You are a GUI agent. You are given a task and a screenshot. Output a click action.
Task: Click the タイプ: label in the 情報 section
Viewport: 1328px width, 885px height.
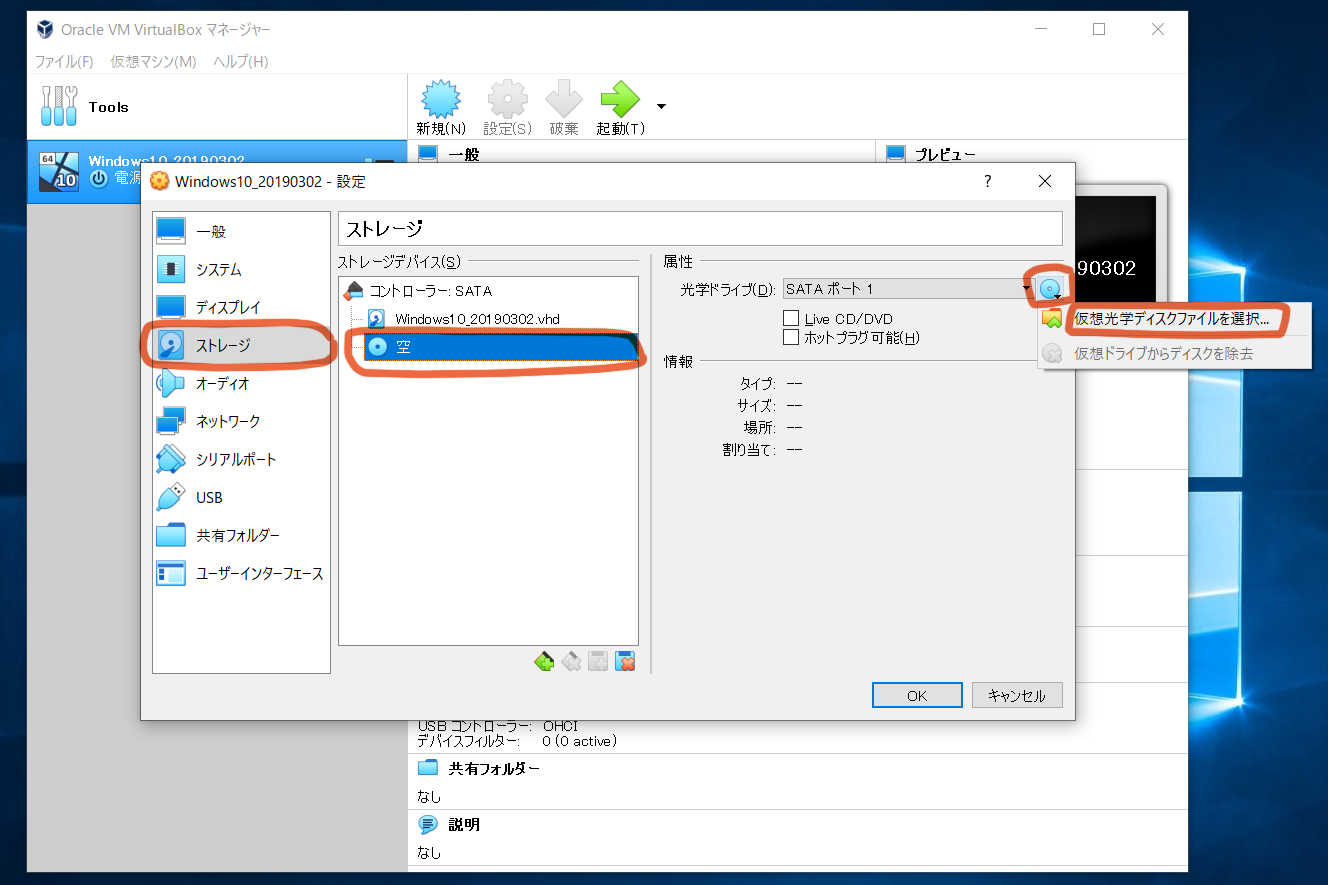(x=757, y=383)
